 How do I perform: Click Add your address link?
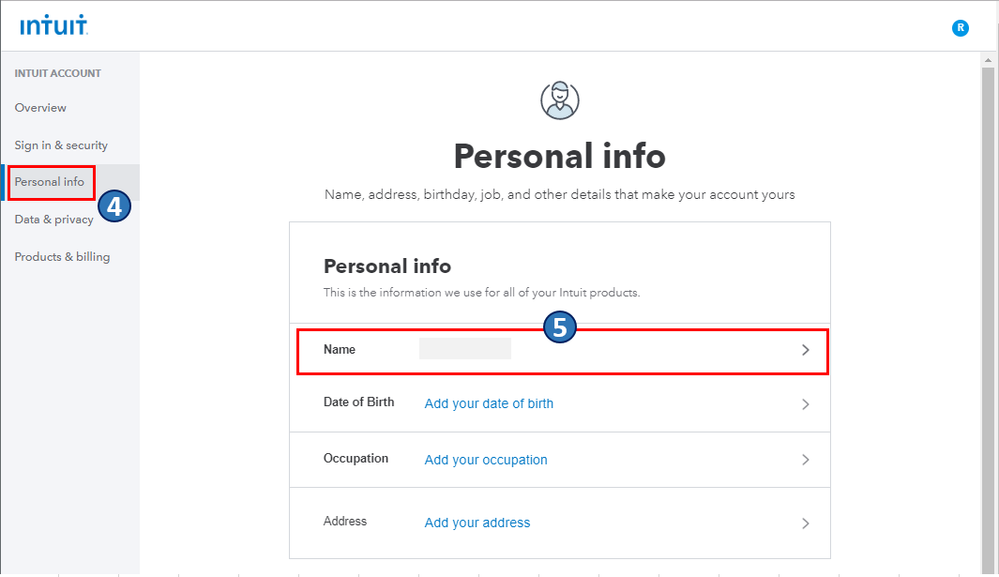pos(477,523)
